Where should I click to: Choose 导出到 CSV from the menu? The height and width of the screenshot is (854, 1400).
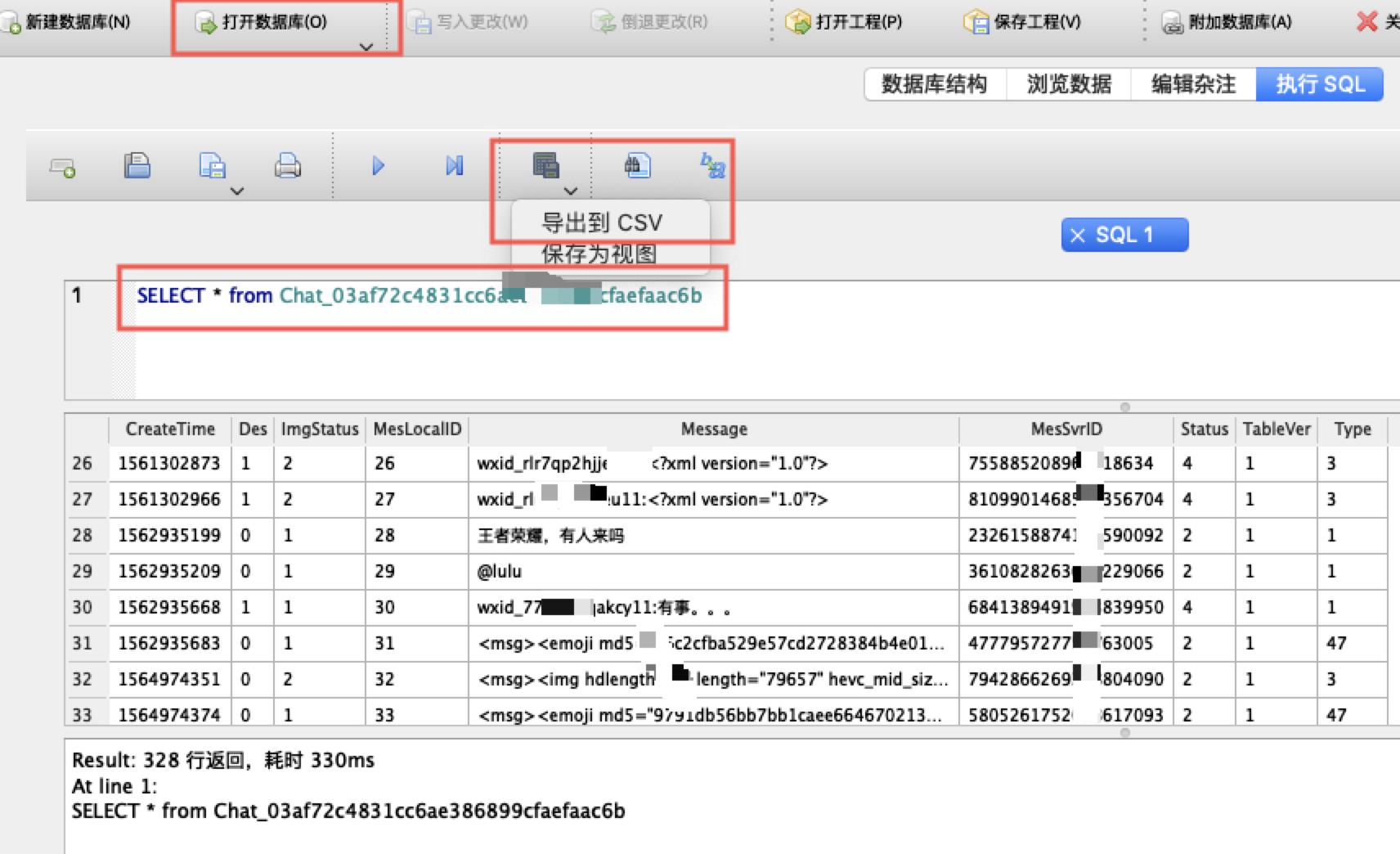(602, 222)
